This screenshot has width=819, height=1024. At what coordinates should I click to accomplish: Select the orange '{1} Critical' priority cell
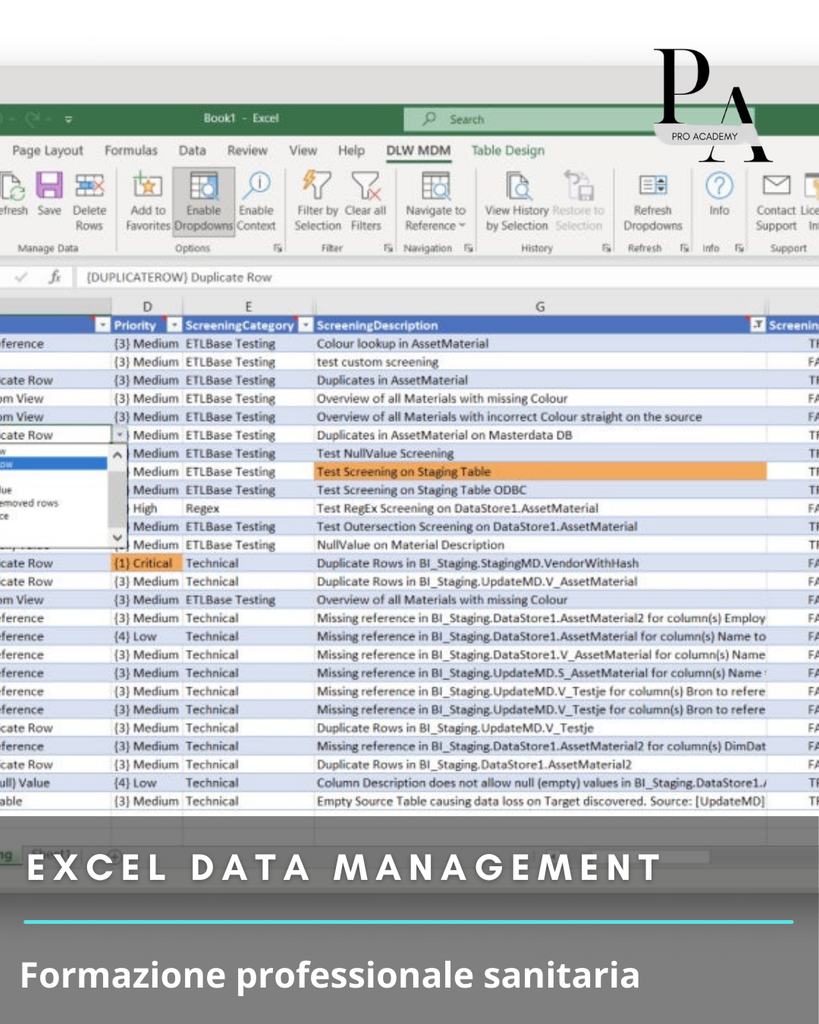[147, 563]
